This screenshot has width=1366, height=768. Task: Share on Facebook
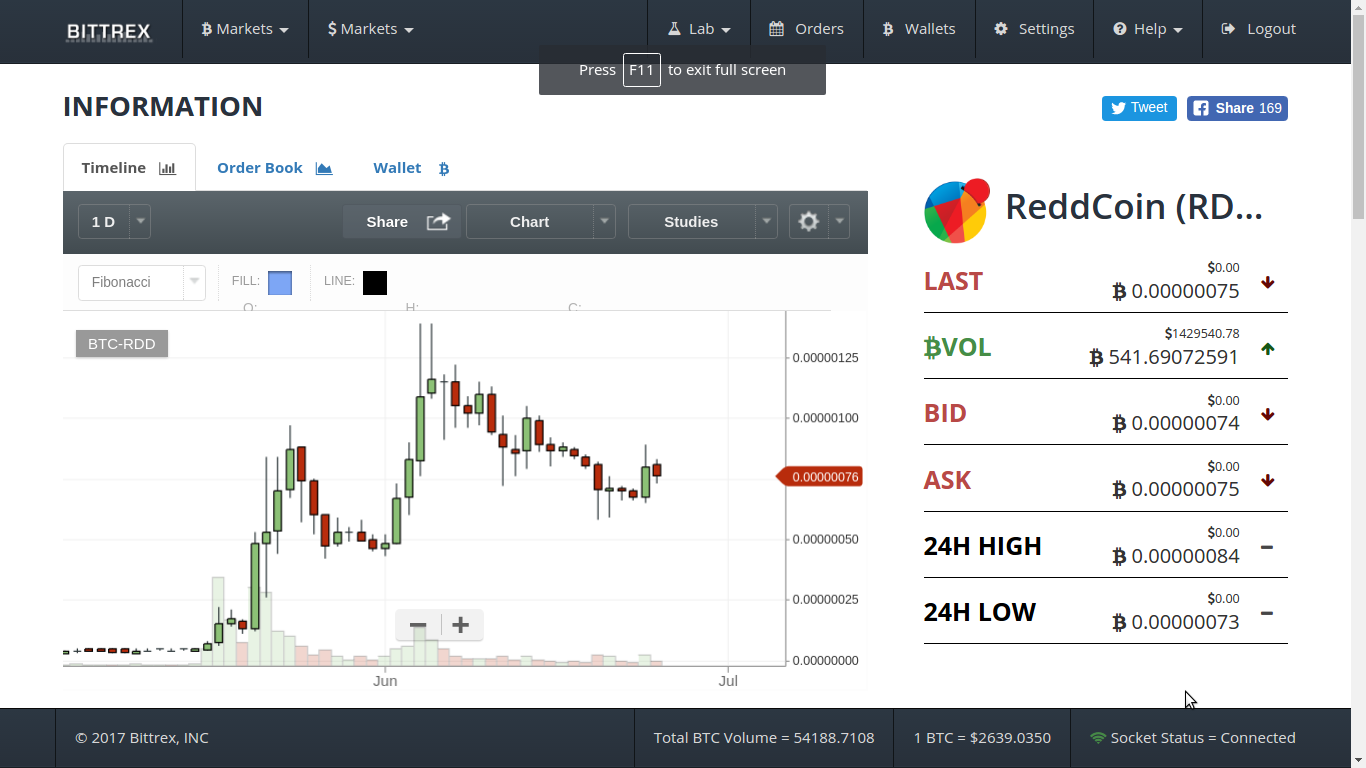(x=1237, y=108)
